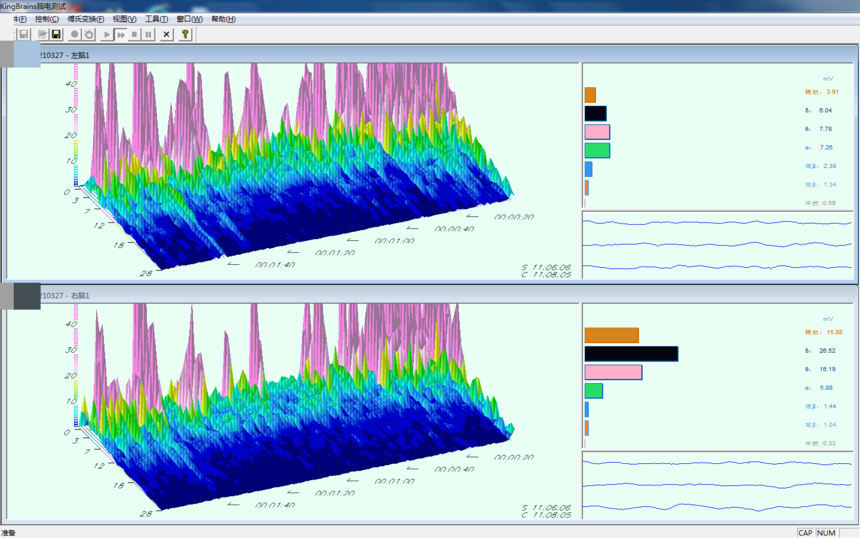Click the high-beta value '1.04' text

pos(830,425)
